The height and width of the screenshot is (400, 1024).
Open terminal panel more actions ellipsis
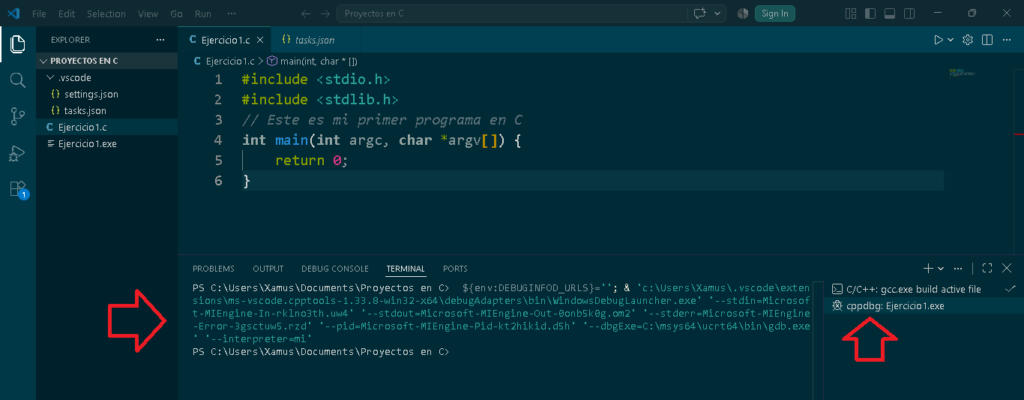tap(958, 268)
